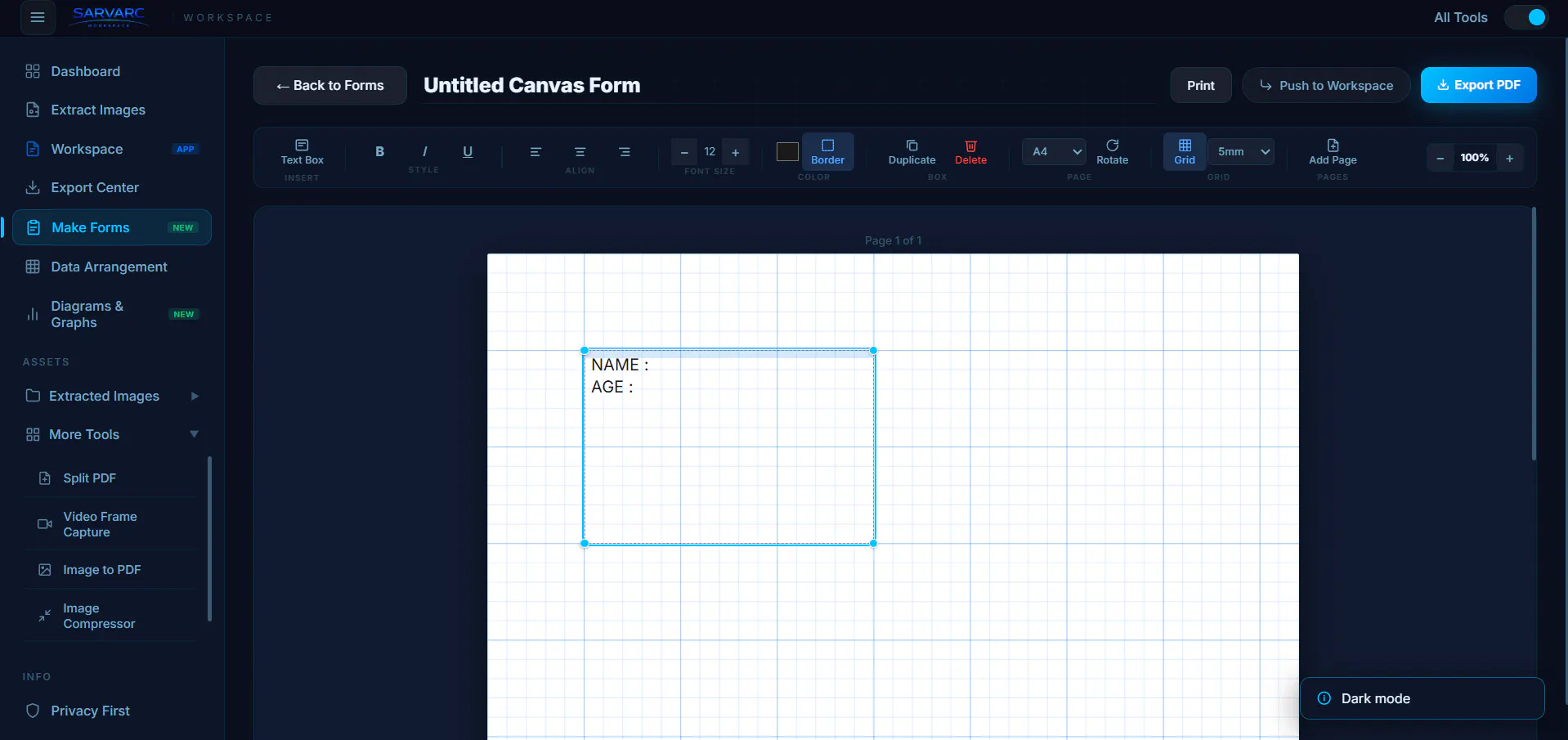Open the A4 page size dropdown
Image resolution: width=1568 pixels, height=740 pixels.
click(1054, 151)
